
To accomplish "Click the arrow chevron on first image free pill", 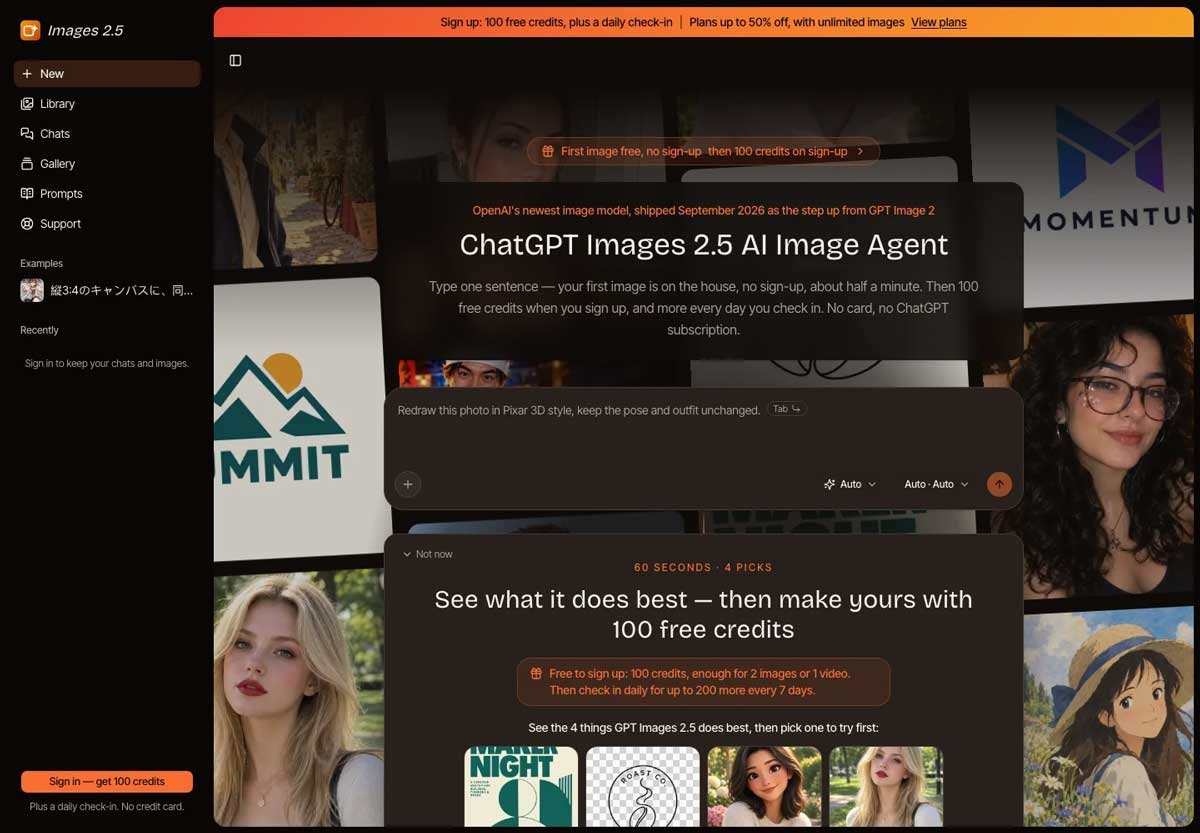I will click(860, 151).
